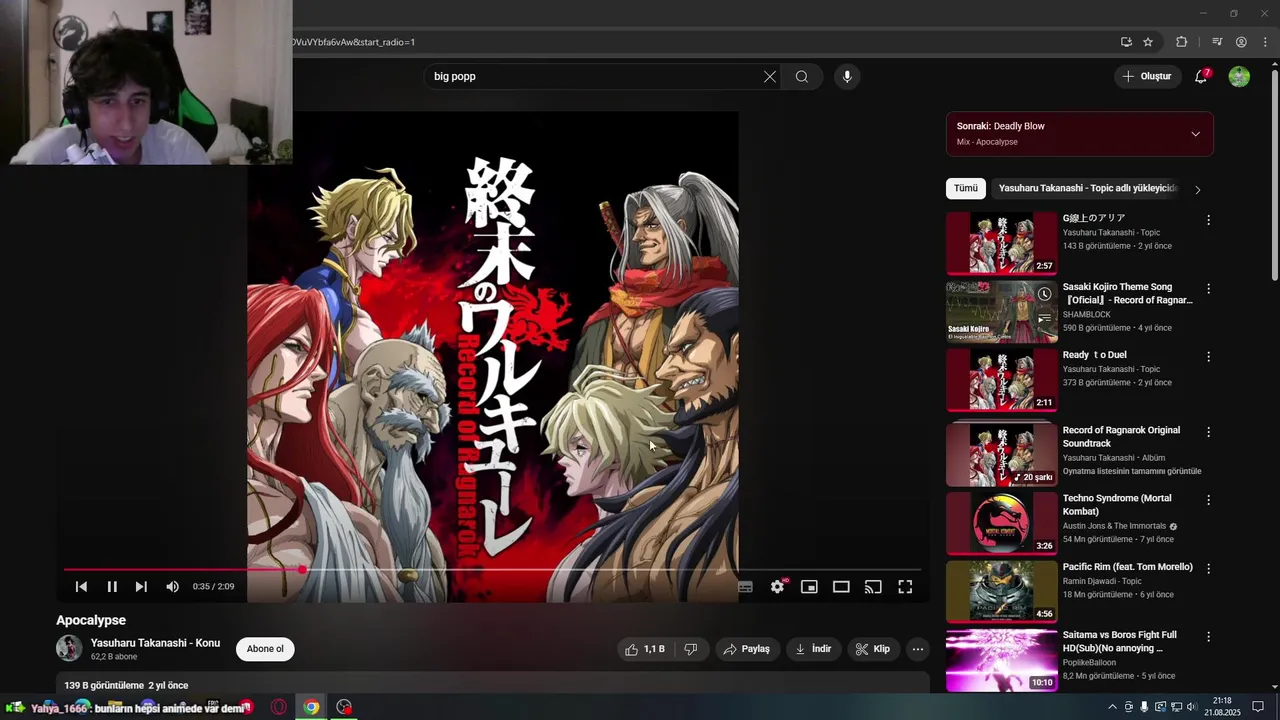Skip to previous track in player
The height and width of the screenshot is (720, 1280).
click(81, 587)
